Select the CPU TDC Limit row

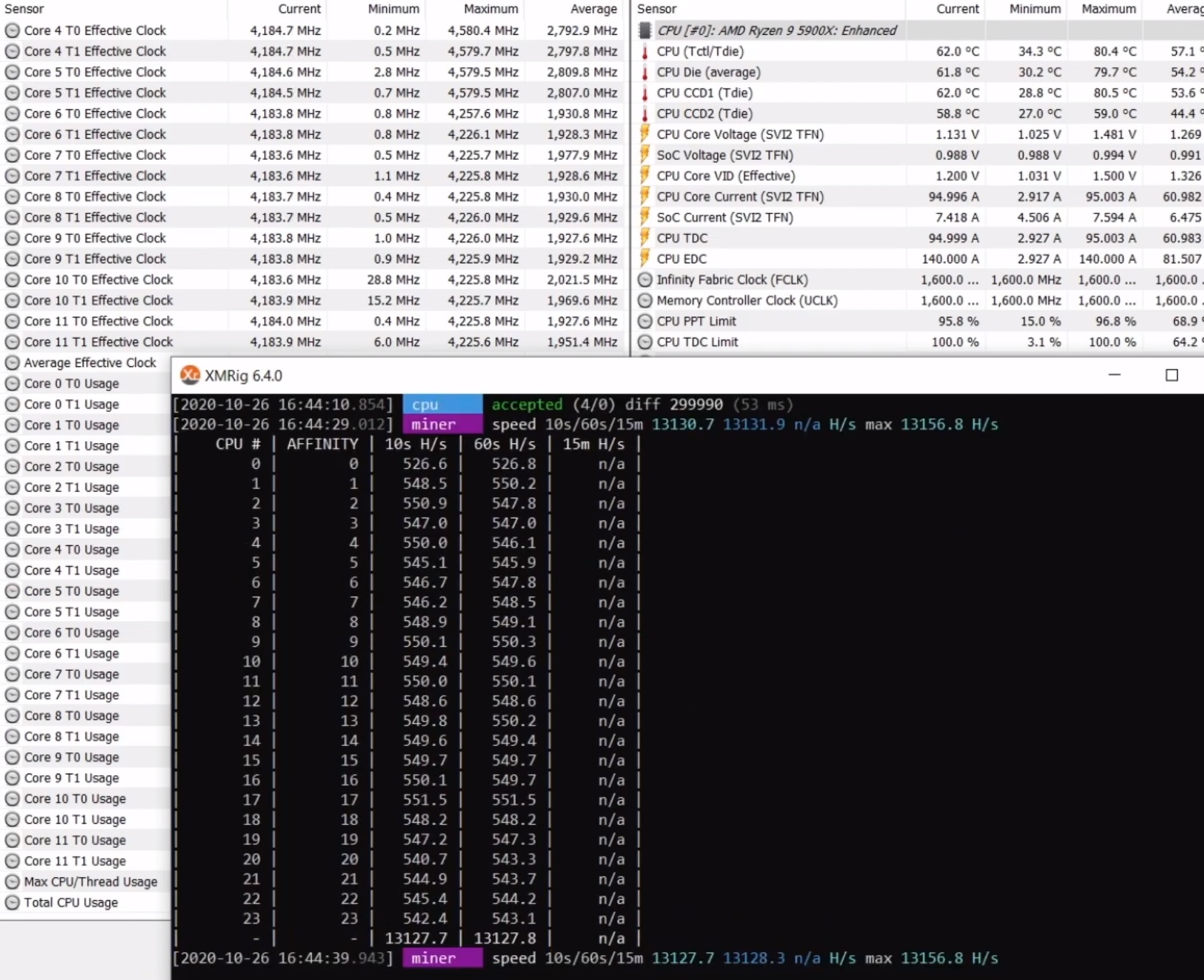coord(919,342)
